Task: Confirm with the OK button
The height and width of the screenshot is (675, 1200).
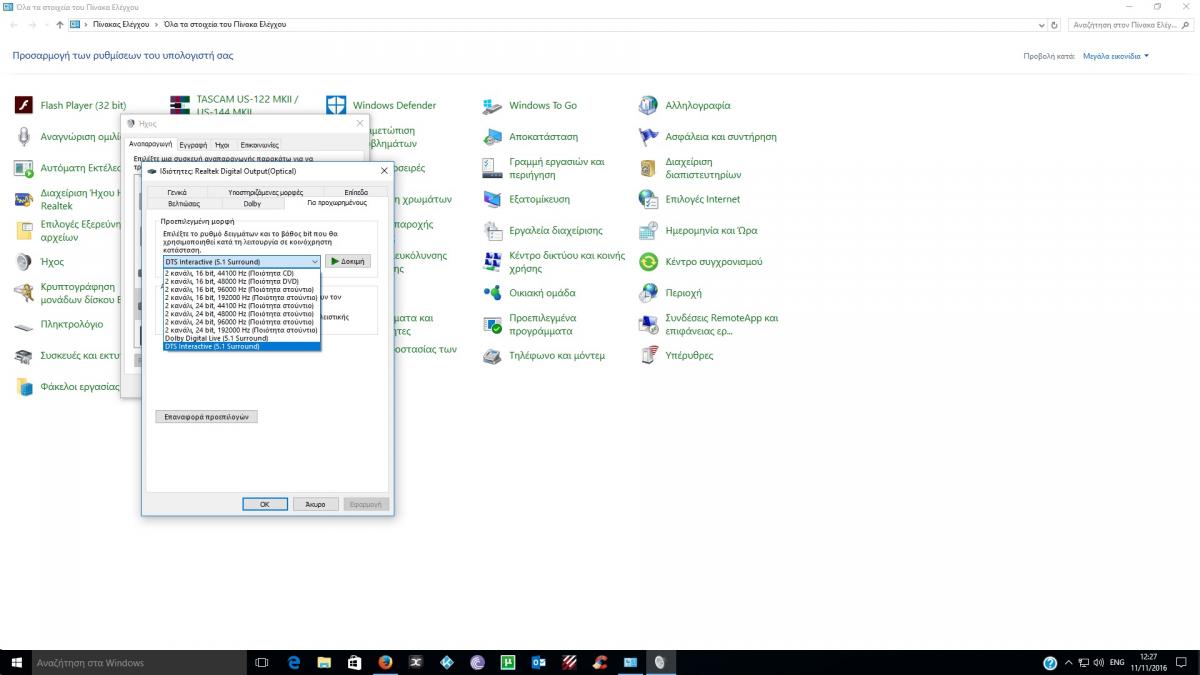Action: (265, 504)
